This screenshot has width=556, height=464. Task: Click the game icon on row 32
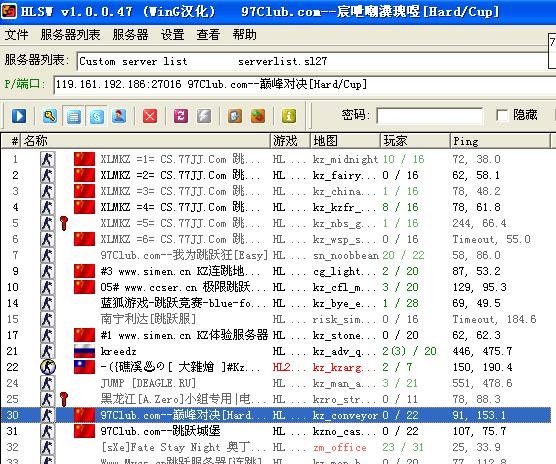(47, 447)
